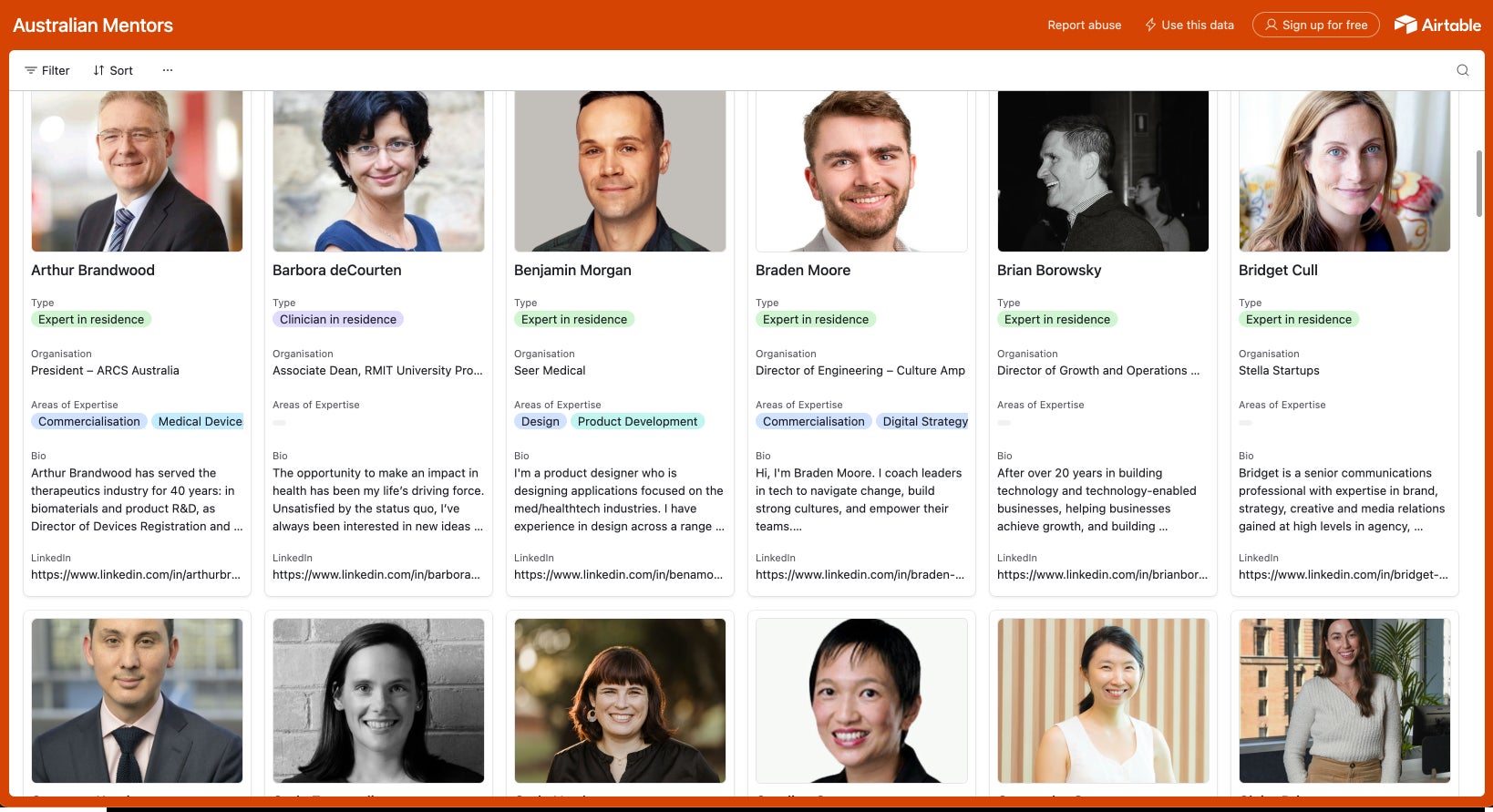Click the Report abuse link
Screen dimensions: 1493x812
[x=1085, y=25]
